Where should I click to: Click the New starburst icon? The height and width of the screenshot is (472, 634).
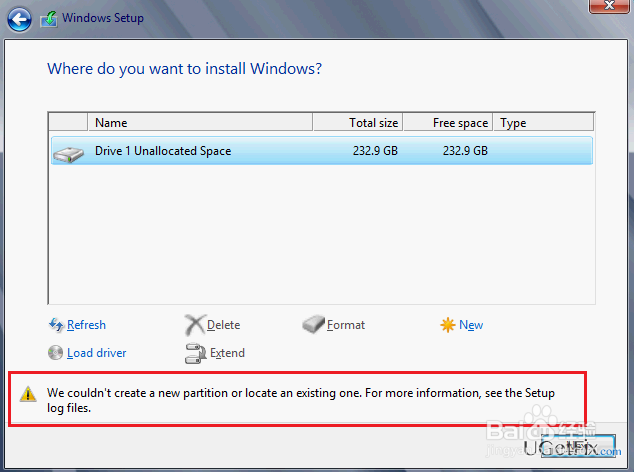[x=448, y=325]
